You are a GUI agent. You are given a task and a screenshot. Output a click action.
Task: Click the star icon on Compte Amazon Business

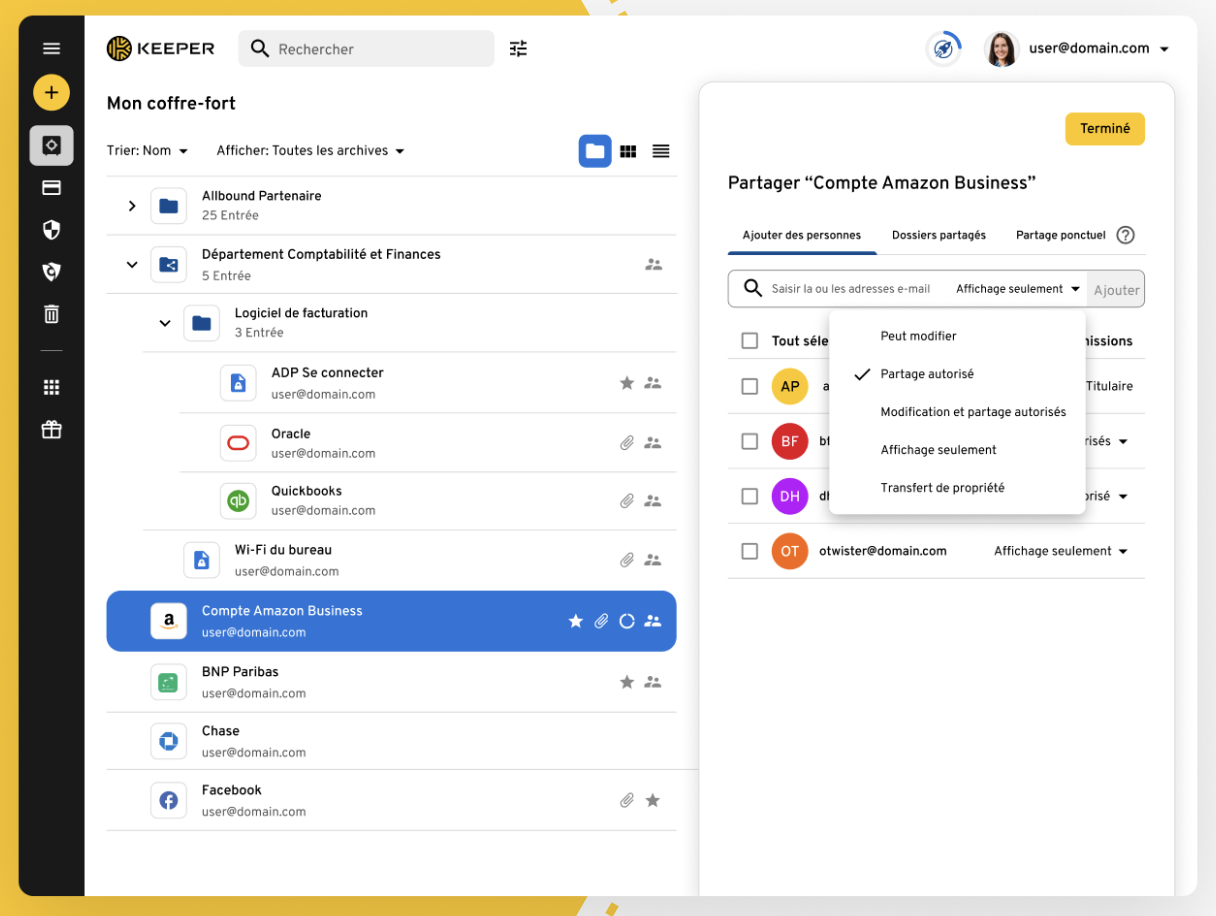[x=576, y=621]
